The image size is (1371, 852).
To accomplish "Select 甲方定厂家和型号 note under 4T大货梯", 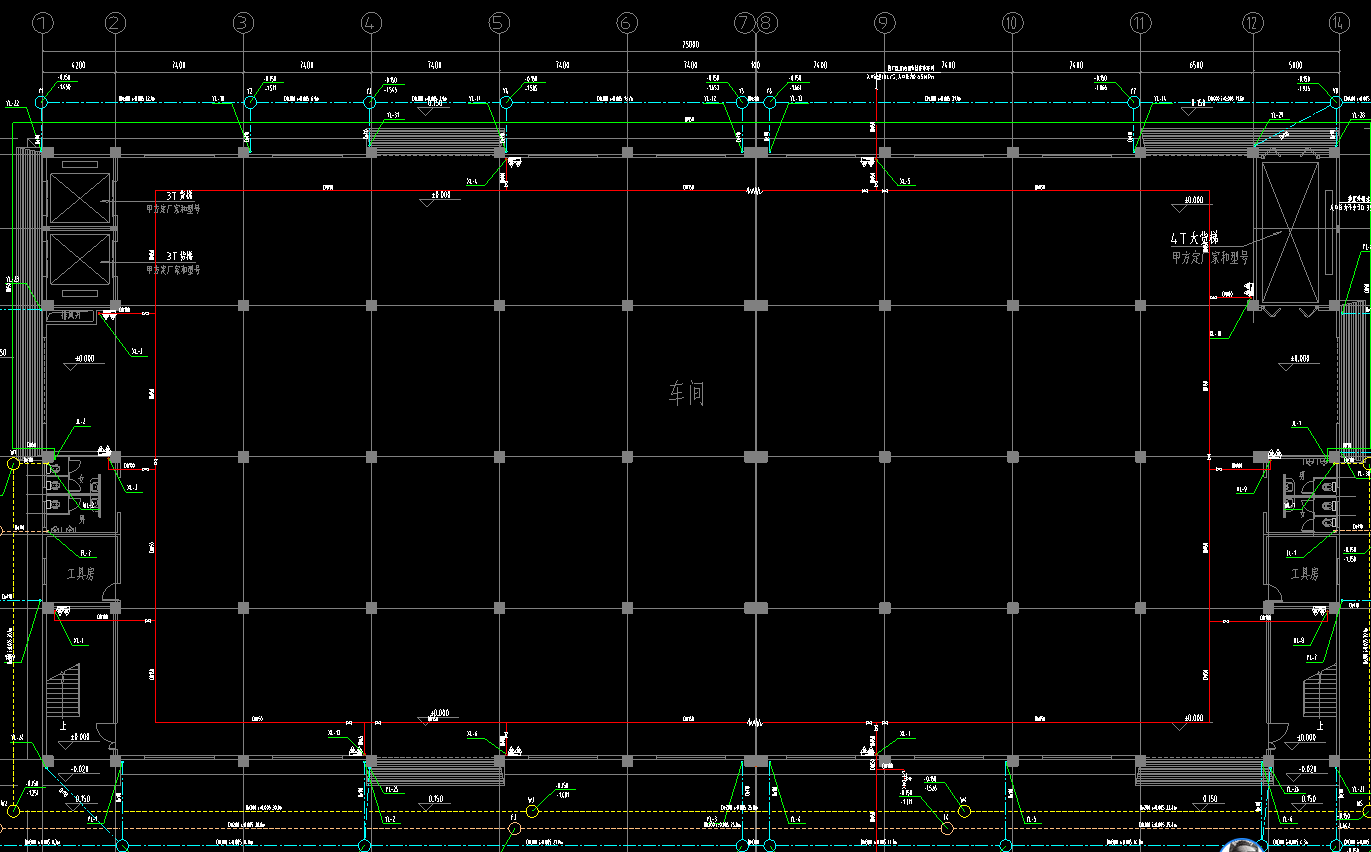I will pos(1210,257).
